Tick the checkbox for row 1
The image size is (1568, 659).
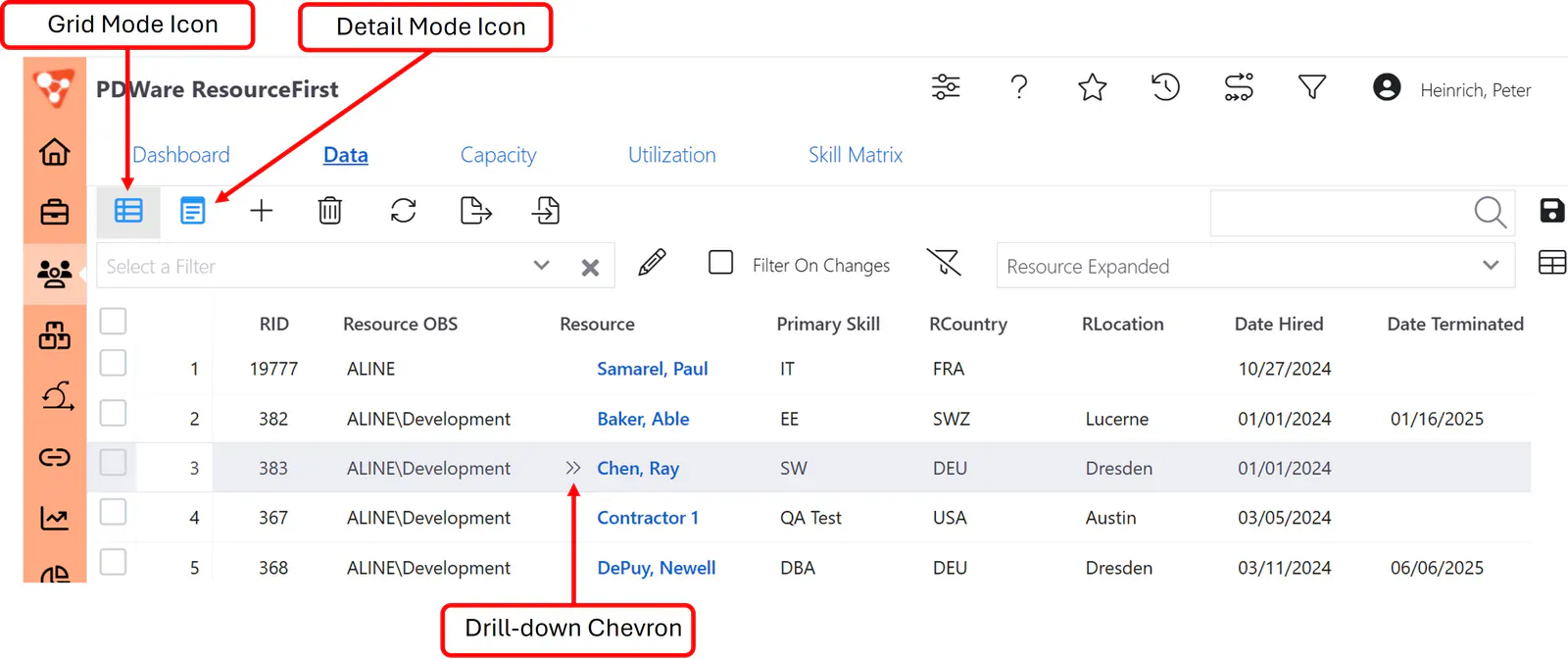[114, 363]
